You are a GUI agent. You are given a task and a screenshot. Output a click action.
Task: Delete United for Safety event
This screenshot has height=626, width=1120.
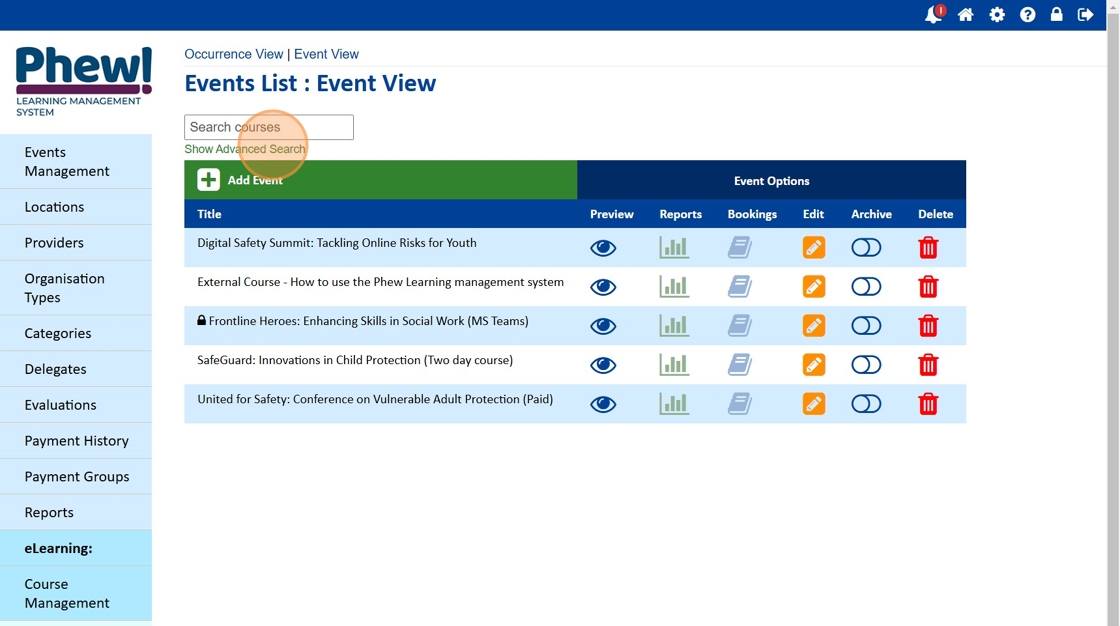tap(928, 404)
